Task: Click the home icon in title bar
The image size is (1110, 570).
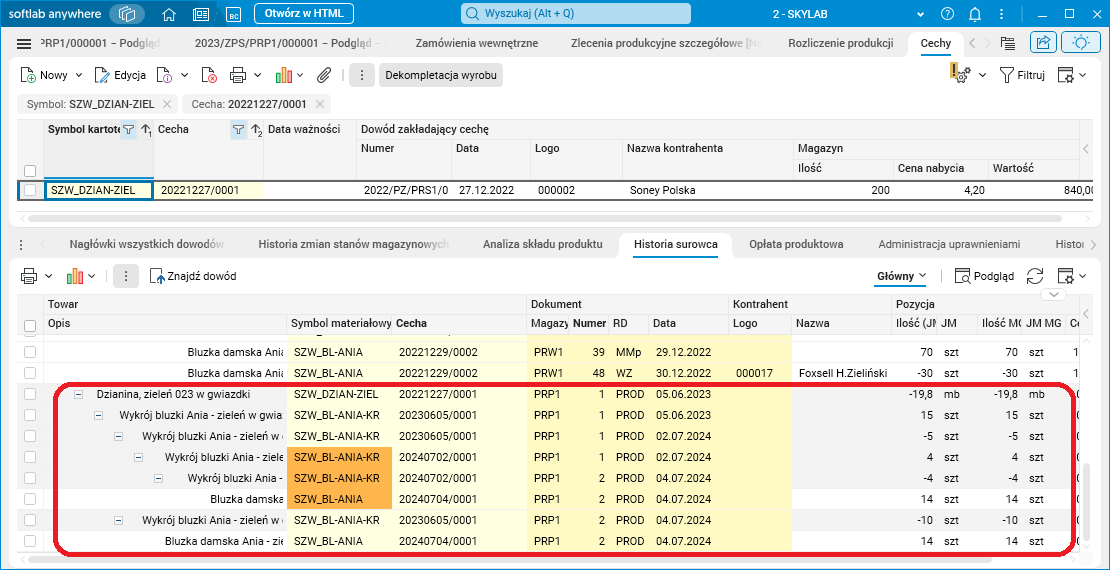Action: [169, 15]
